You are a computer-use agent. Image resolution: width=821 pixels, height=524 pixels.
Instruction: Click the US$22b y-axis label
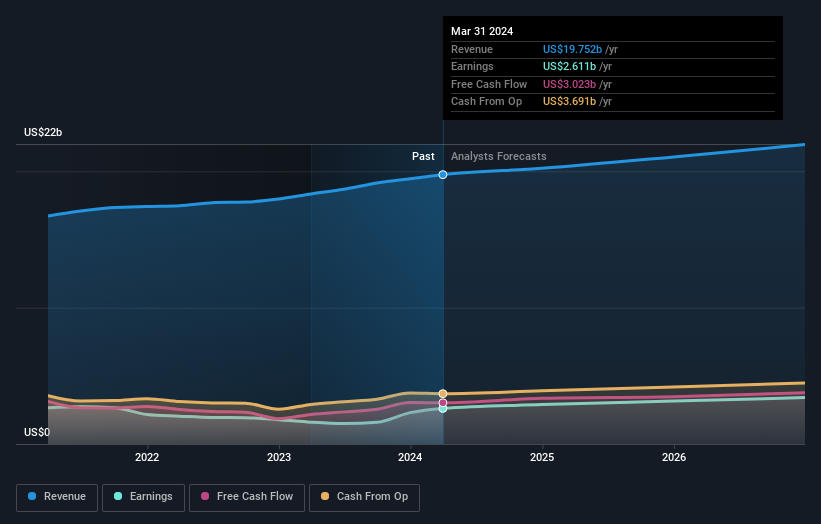[x=43, y=133]
